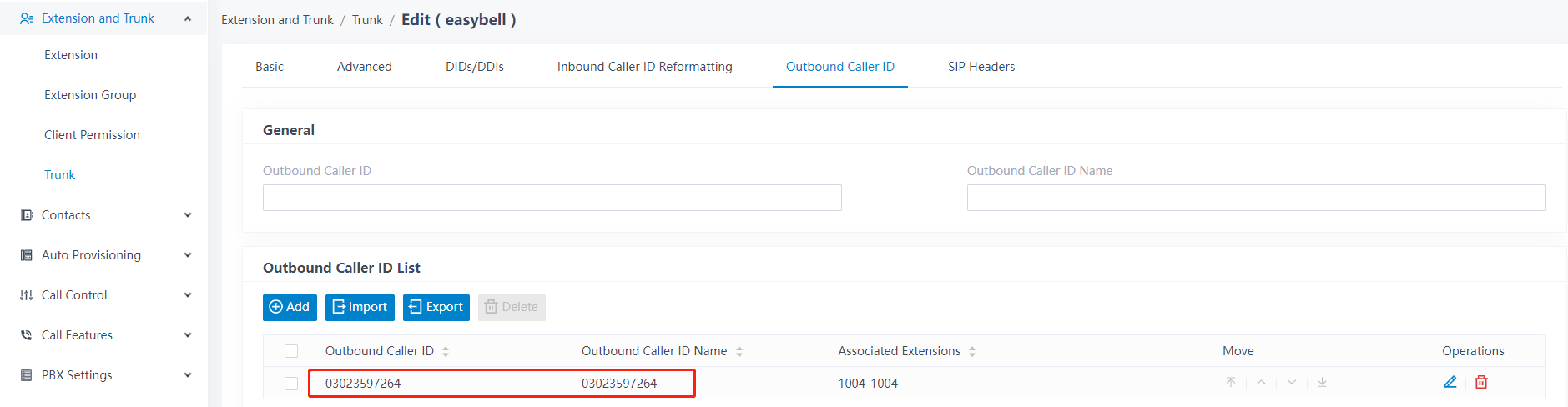Move row 03023597264 up one position
This screenshot has width=1568, height=407.
pyautogui.click(x=1262, y=382)
